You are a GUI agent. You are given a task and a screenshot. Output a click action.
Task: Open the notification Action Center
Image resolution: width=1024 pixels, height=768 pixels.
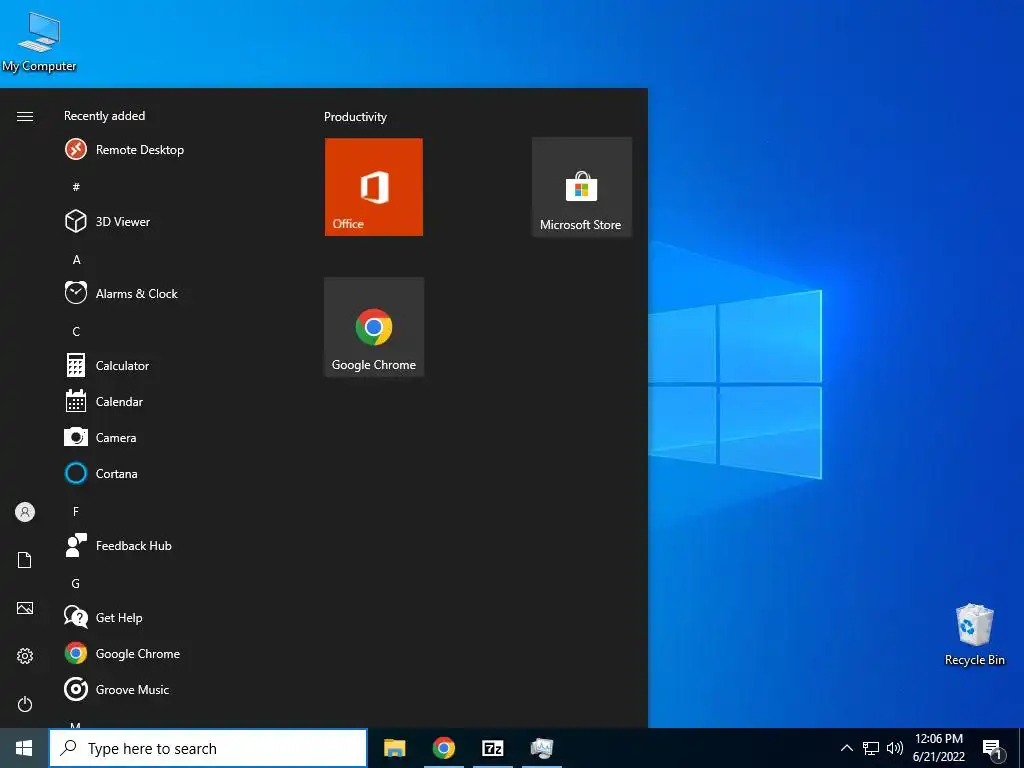click(992, 749)
